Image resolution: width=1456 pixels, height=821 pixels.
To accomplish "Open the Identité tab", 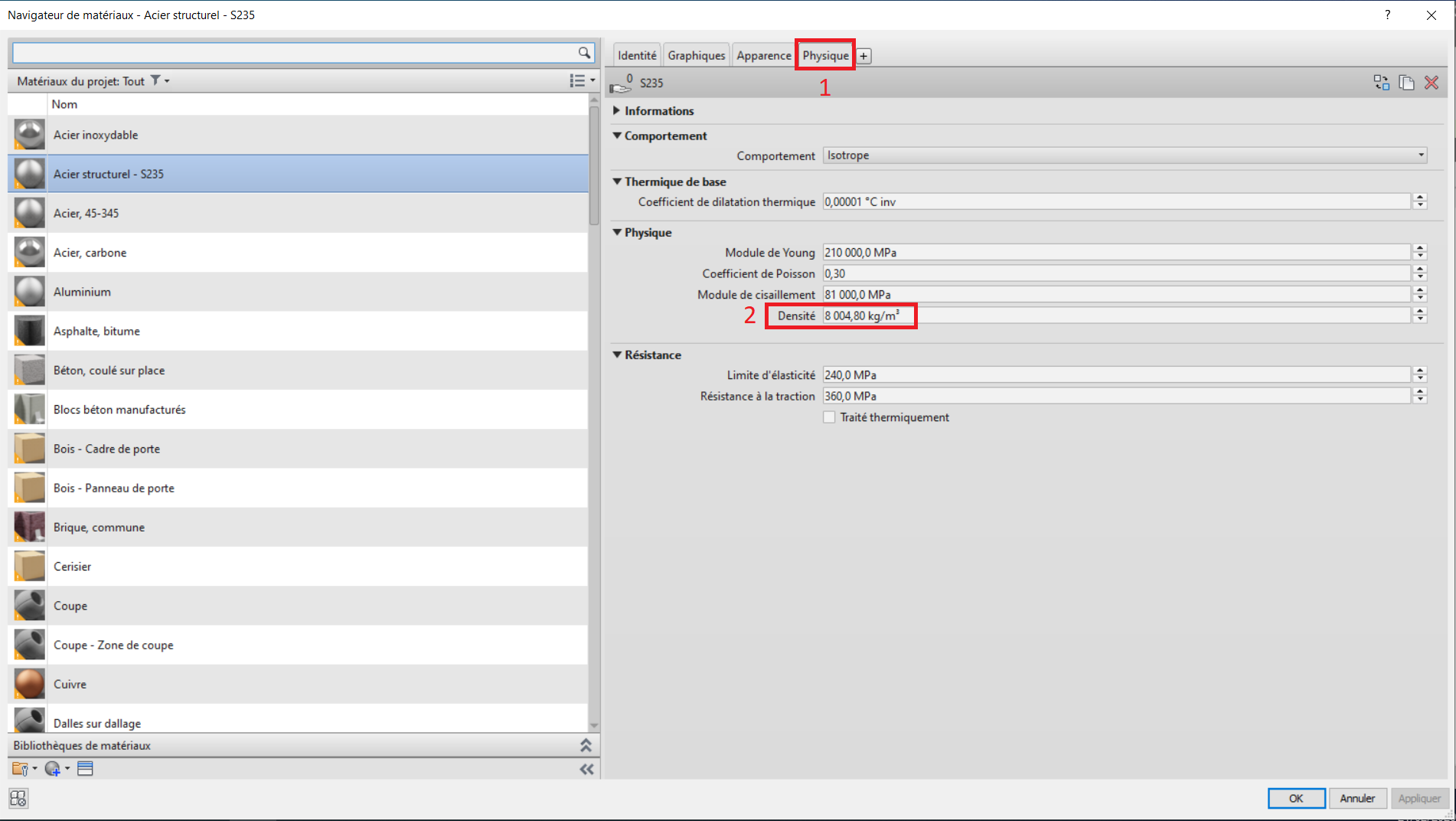I will coord(637,56).
